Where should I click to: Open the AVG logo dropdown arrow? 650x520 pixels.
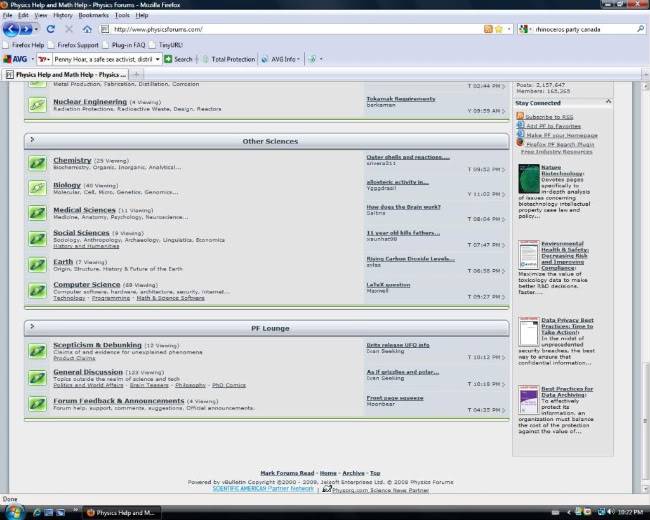(x=33, y=59)
